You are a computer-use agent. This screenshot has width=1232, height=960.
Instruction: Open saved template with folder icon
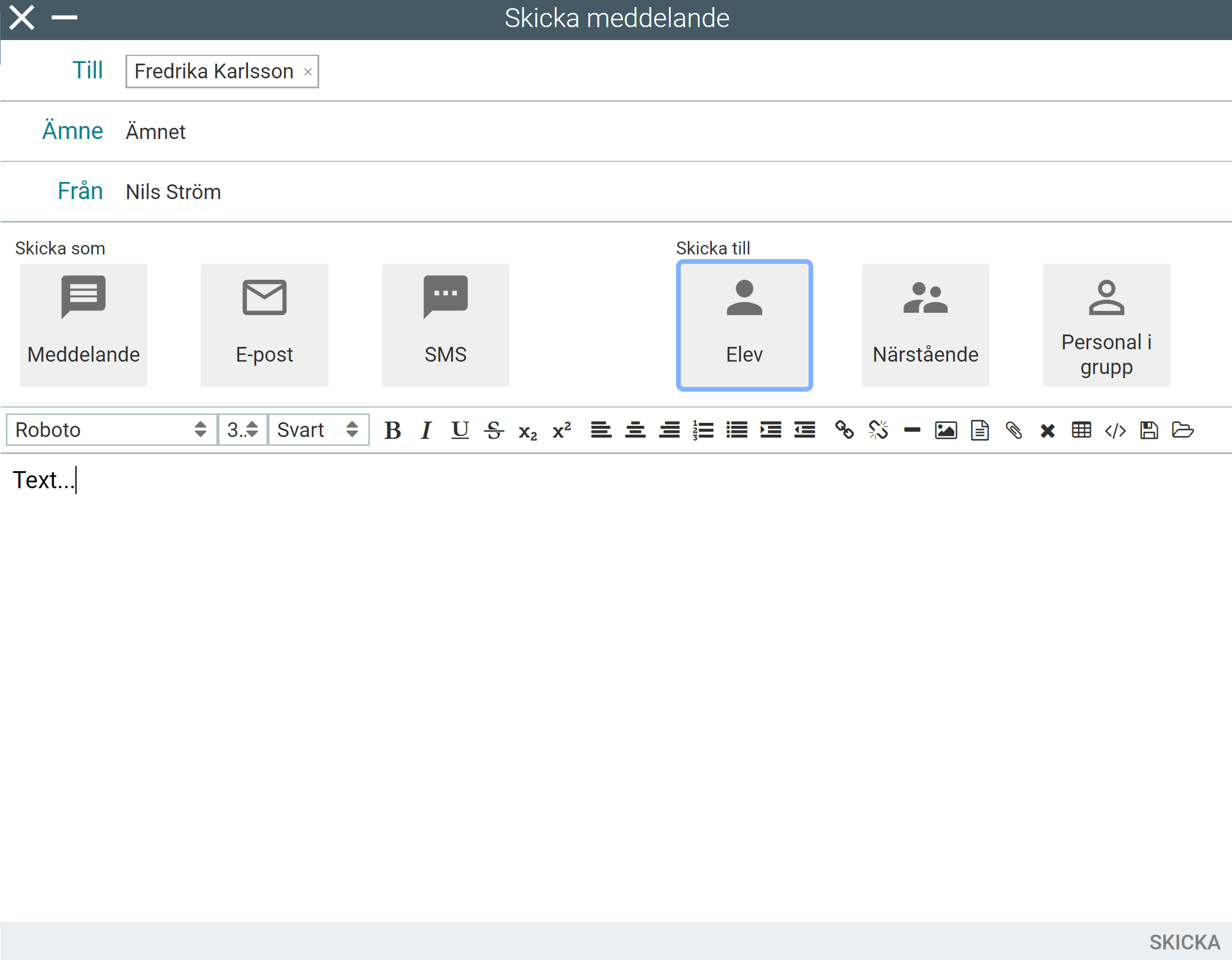point(1183,431)
